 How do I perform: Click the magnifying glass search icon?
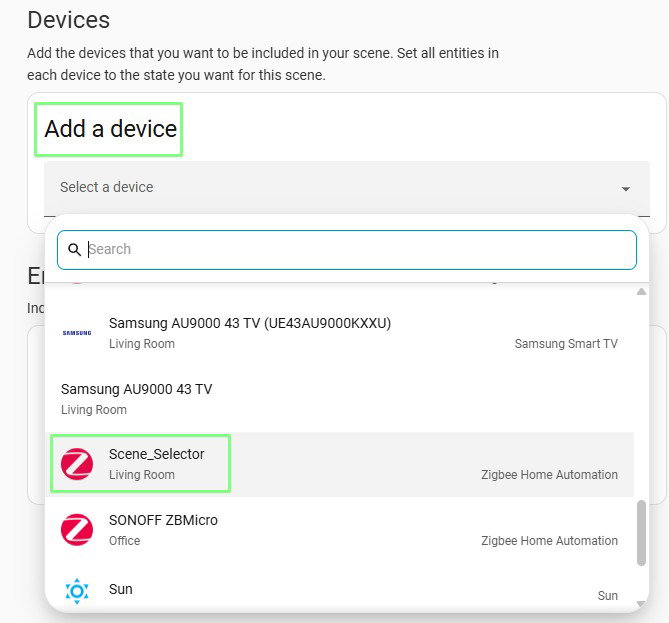pos(75,250)
